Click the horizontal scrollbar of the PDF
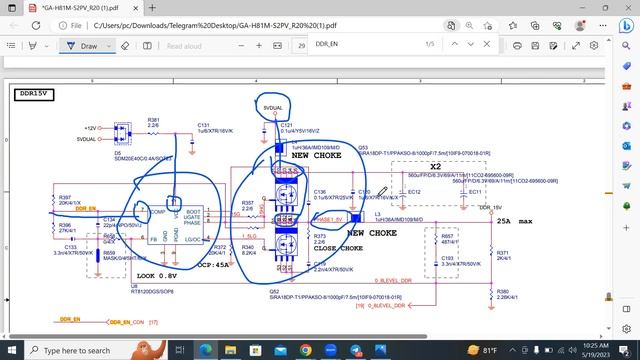Viewport: 640px width, 360px height. pyautogui.click(x=218, y=337)
